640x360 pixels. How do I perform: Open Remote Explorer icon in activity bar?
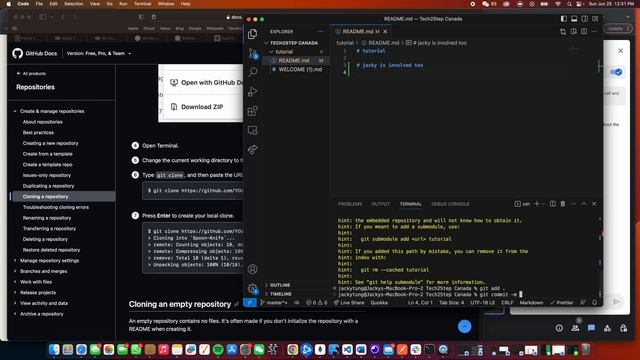[253, 131]
